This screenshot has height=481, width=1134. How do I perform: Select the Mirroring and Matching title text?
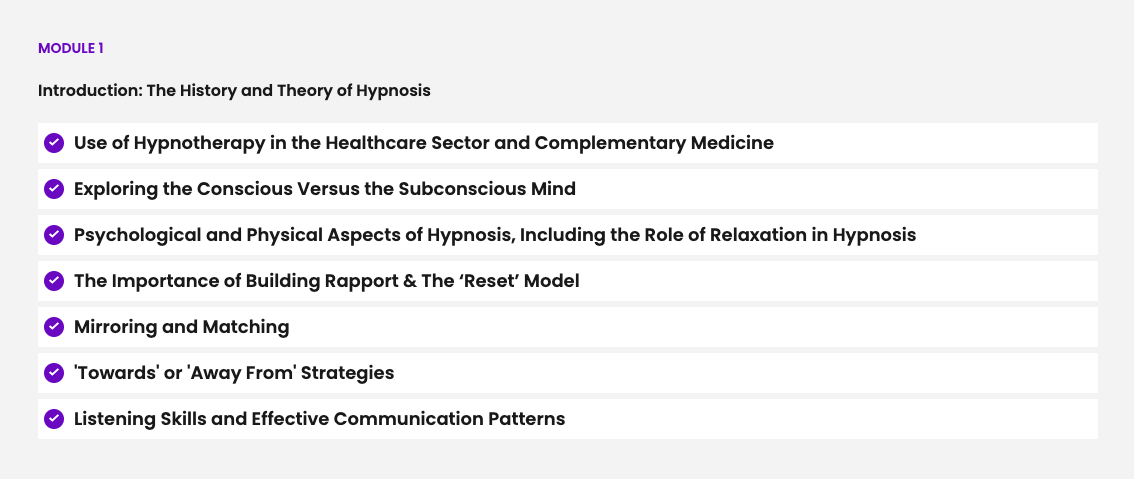point(182,327)
